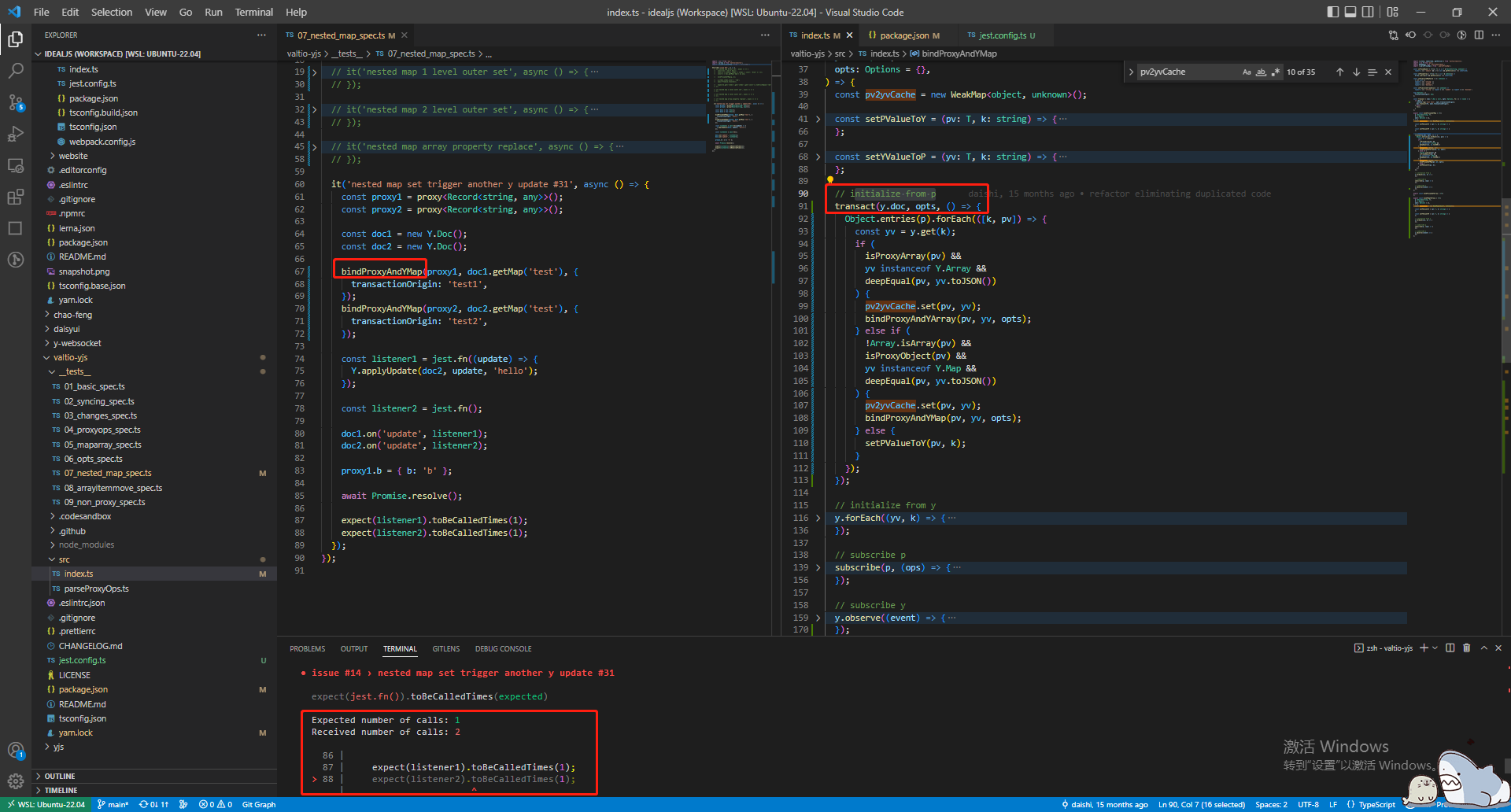Click the Git Graph status bar icon

pos(258,804)
